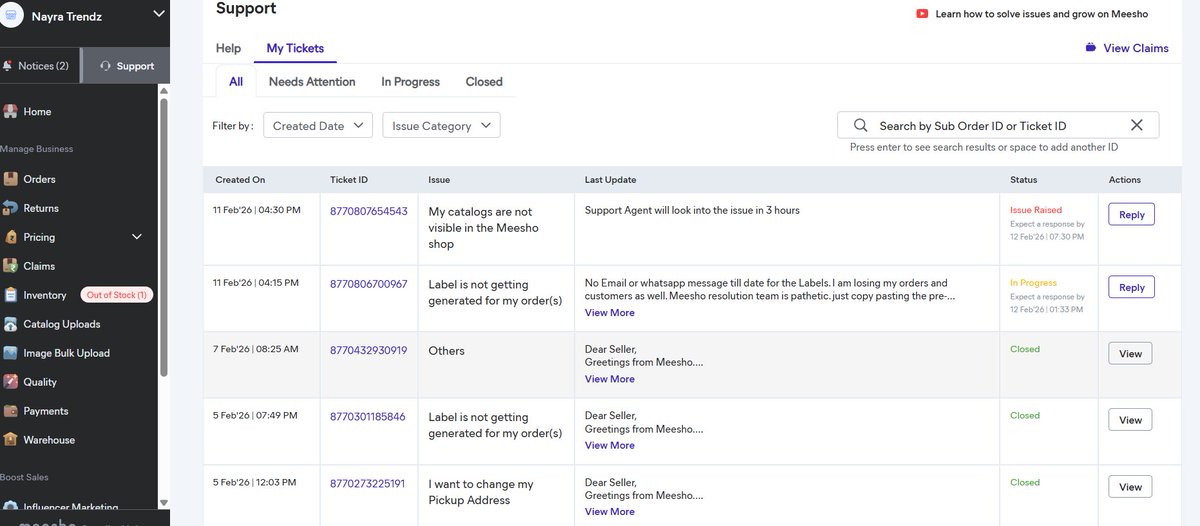Open Support headset tab in sidebar
This screenshot has height=526, width=1200.
tap(126, 66)
